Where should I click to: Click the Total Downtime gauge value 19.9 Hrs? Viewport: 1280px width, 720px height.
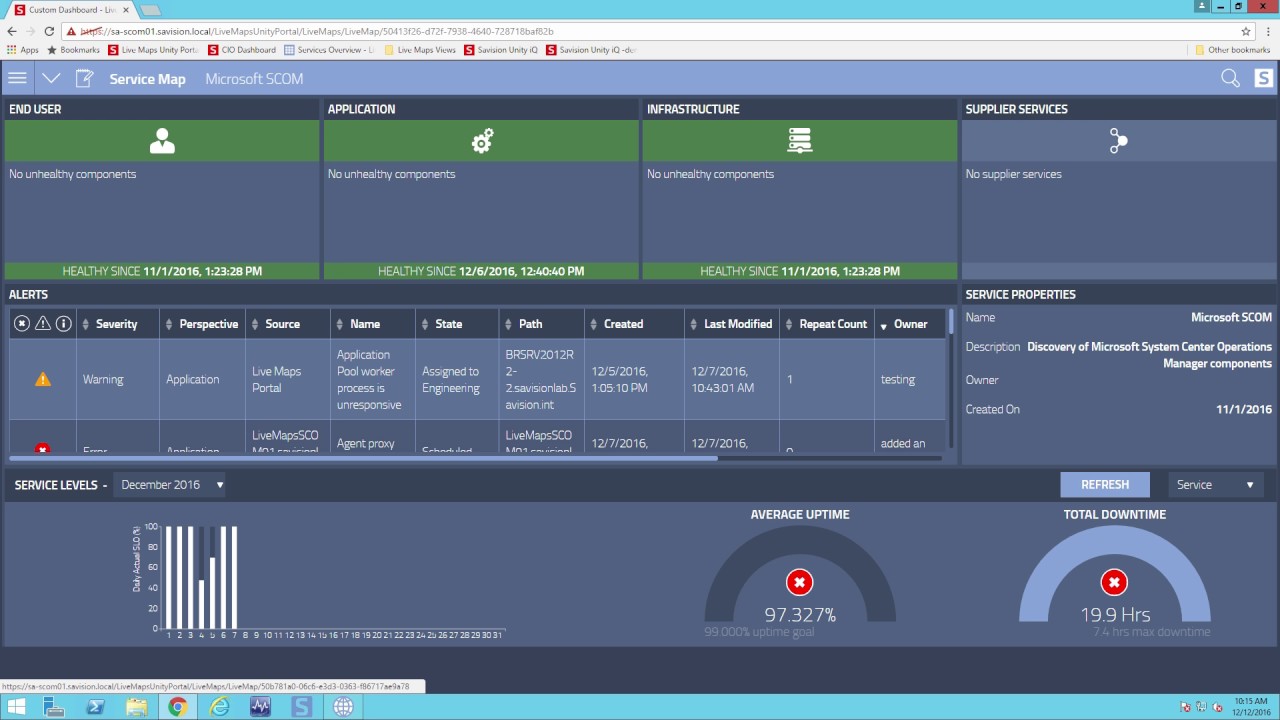tap(1115, 614)
